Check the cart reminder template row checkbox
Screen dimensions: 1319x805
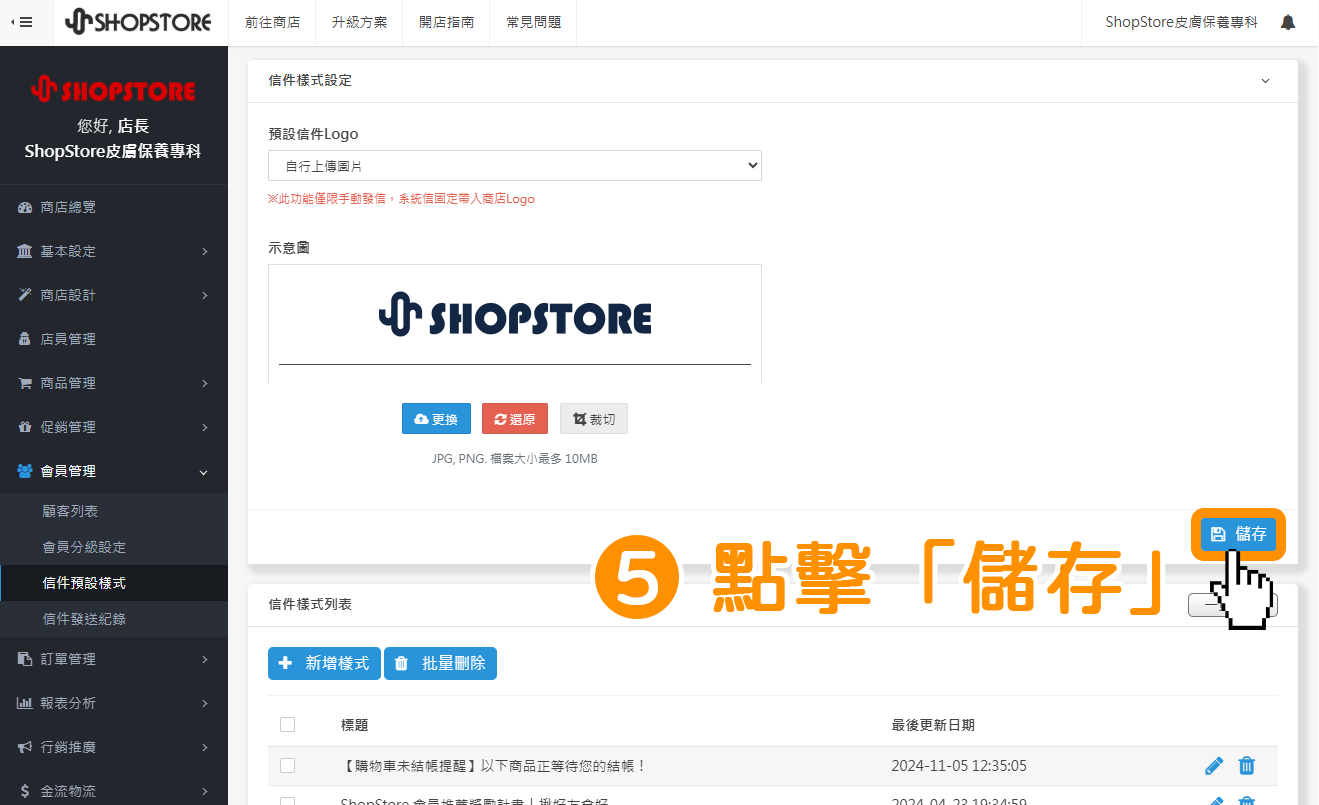coord(288,766)
